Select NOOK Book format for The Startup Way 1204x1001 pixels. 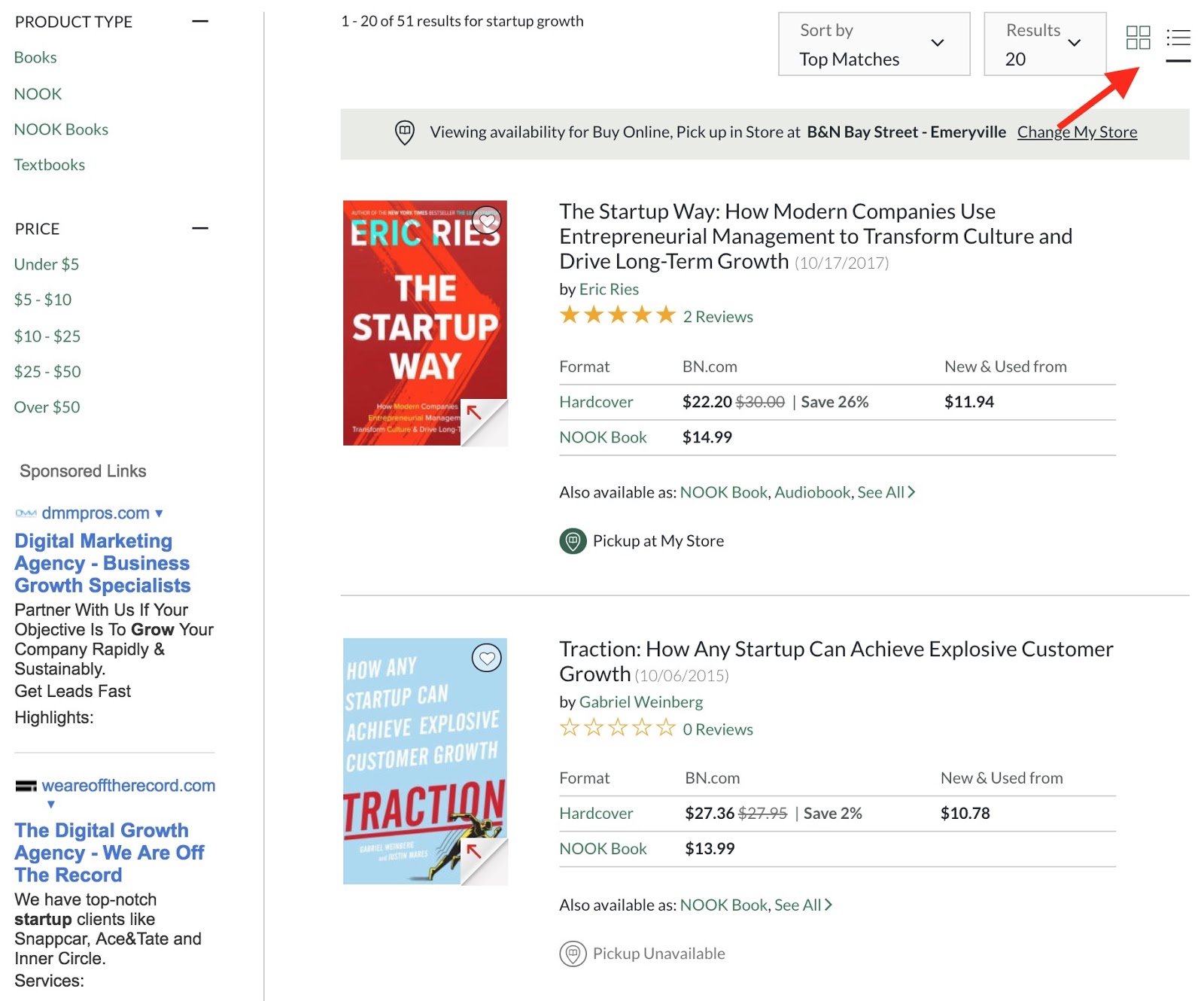pos(603,437)
